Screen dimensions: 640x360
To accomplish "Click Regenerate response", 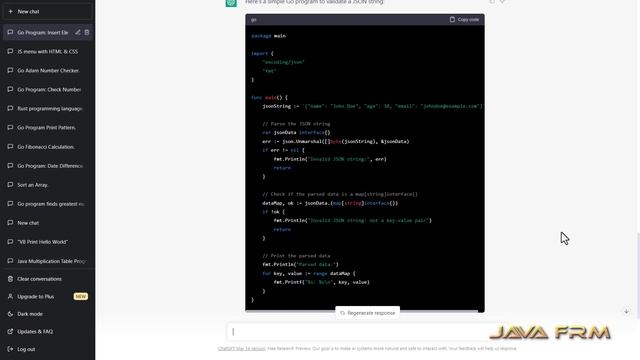I will pyautogui.click(x=367, y=313).
